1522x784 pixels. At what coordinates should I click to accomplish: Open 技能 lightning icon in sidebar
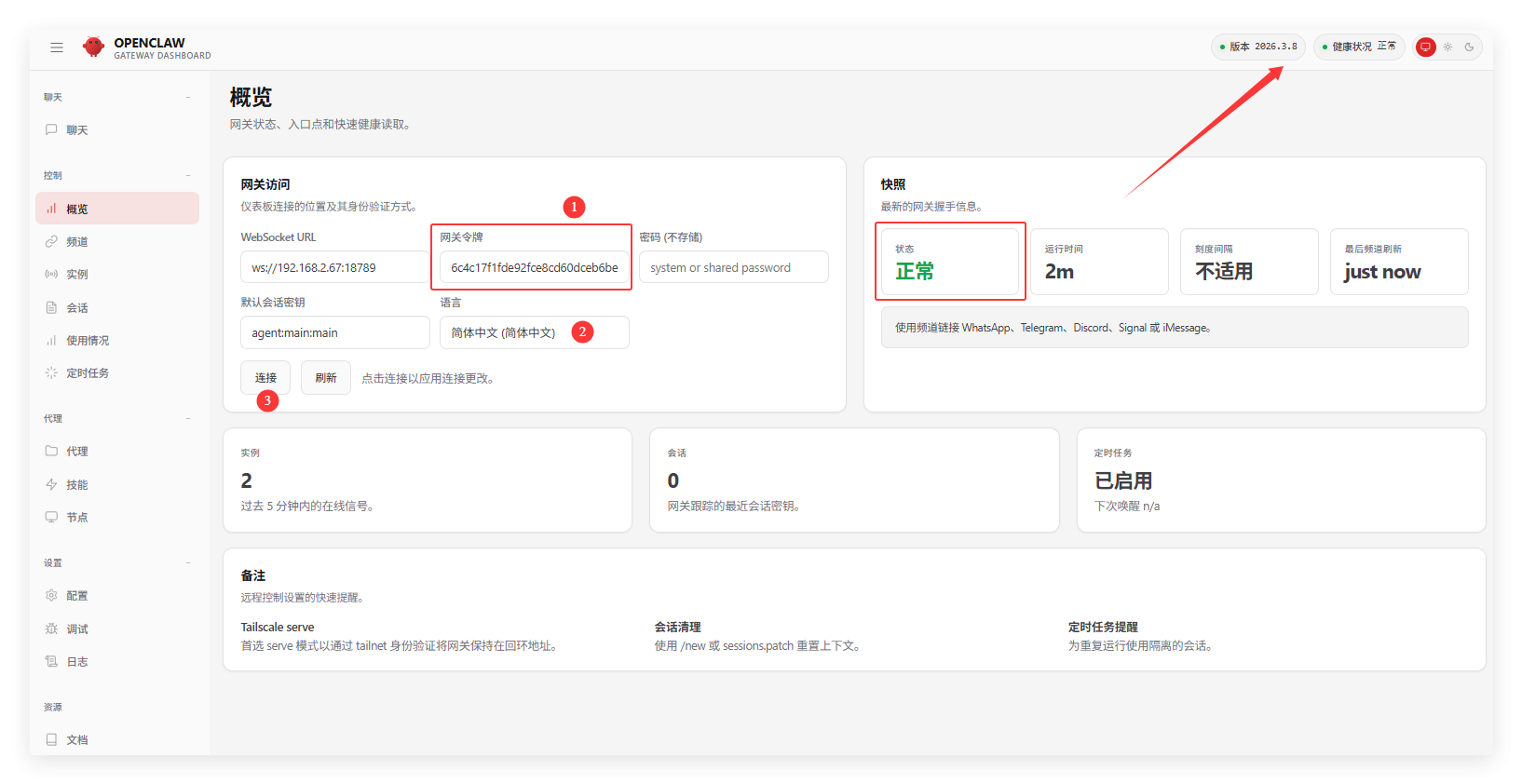click(51, 485)
